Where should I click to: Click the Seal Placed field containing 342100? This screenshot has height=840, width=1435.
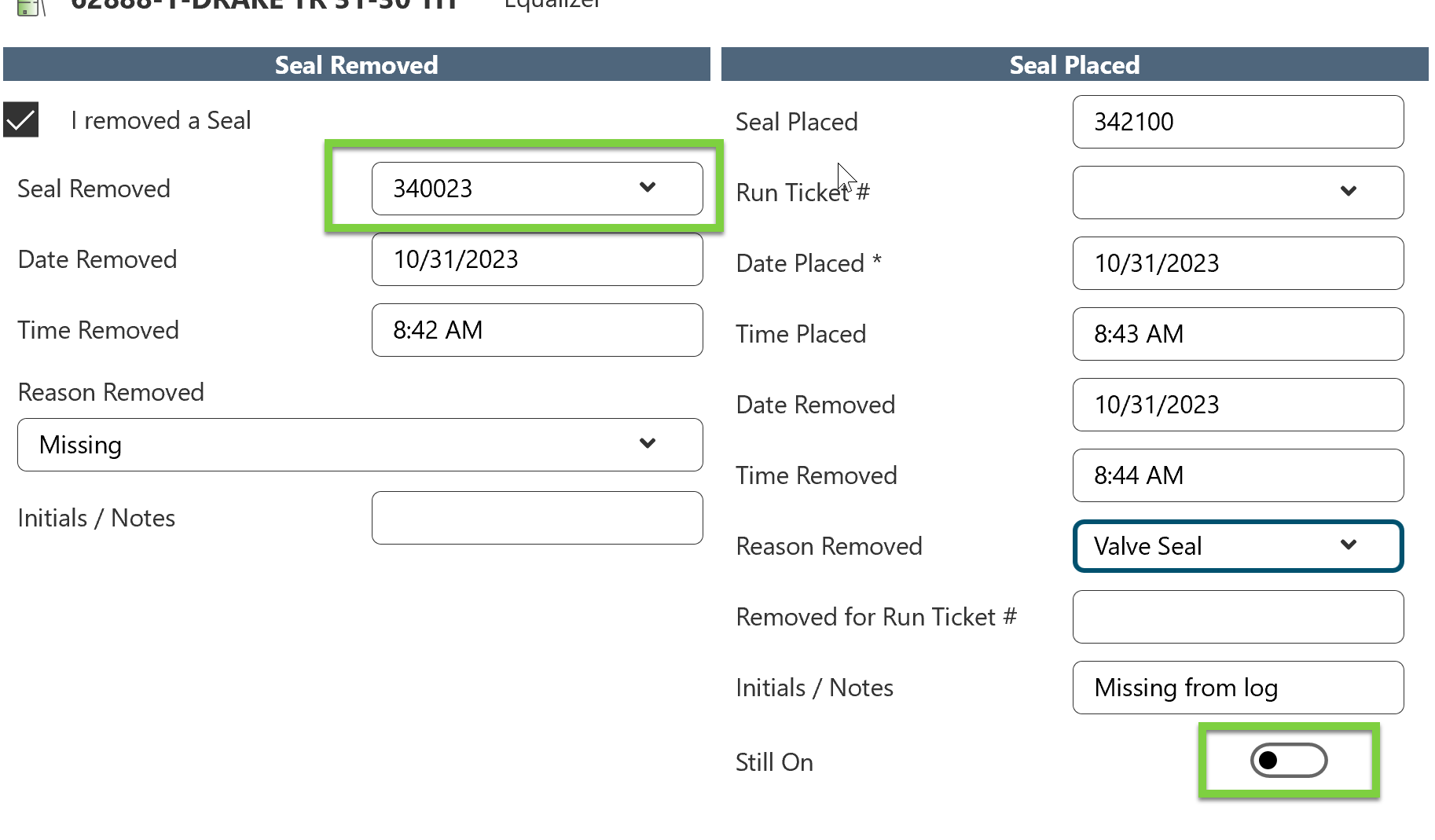point(1238,122)
